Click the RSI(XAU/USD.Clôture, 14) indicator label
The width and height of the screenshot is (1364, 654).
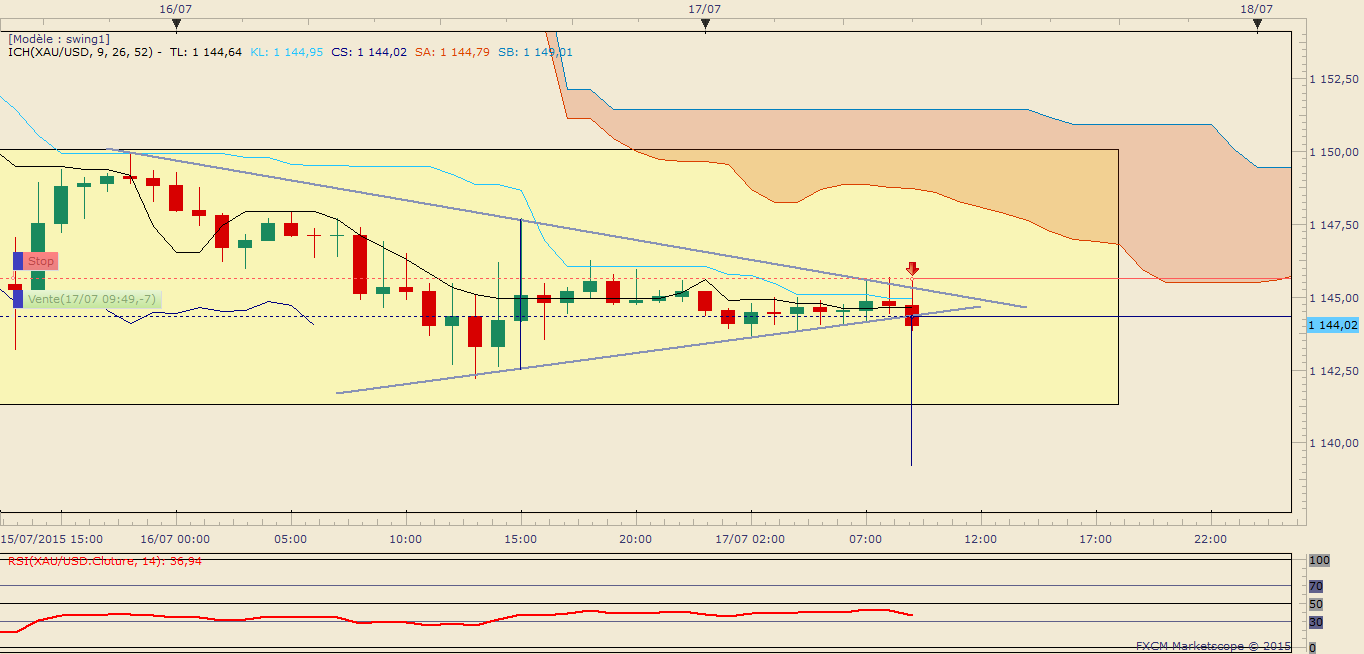105,561
